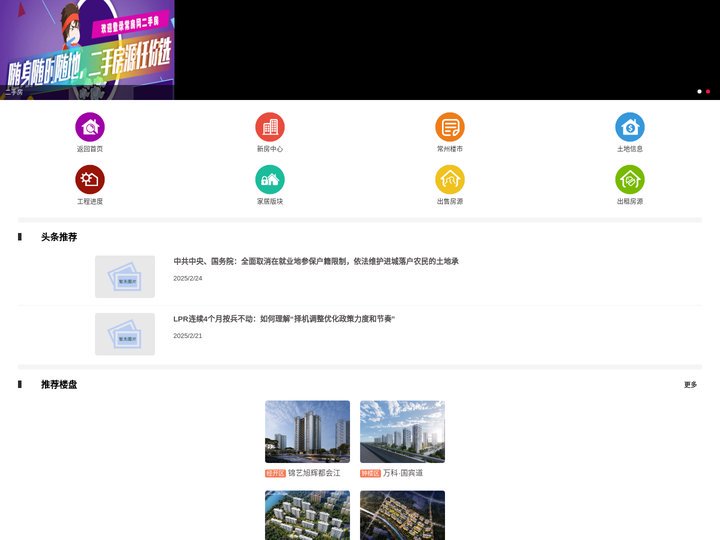Open headline 中共中央、国务院 全面取消在就业地参保户籍限制
This screenshot has width=720, height=540.
pos(316,261)
